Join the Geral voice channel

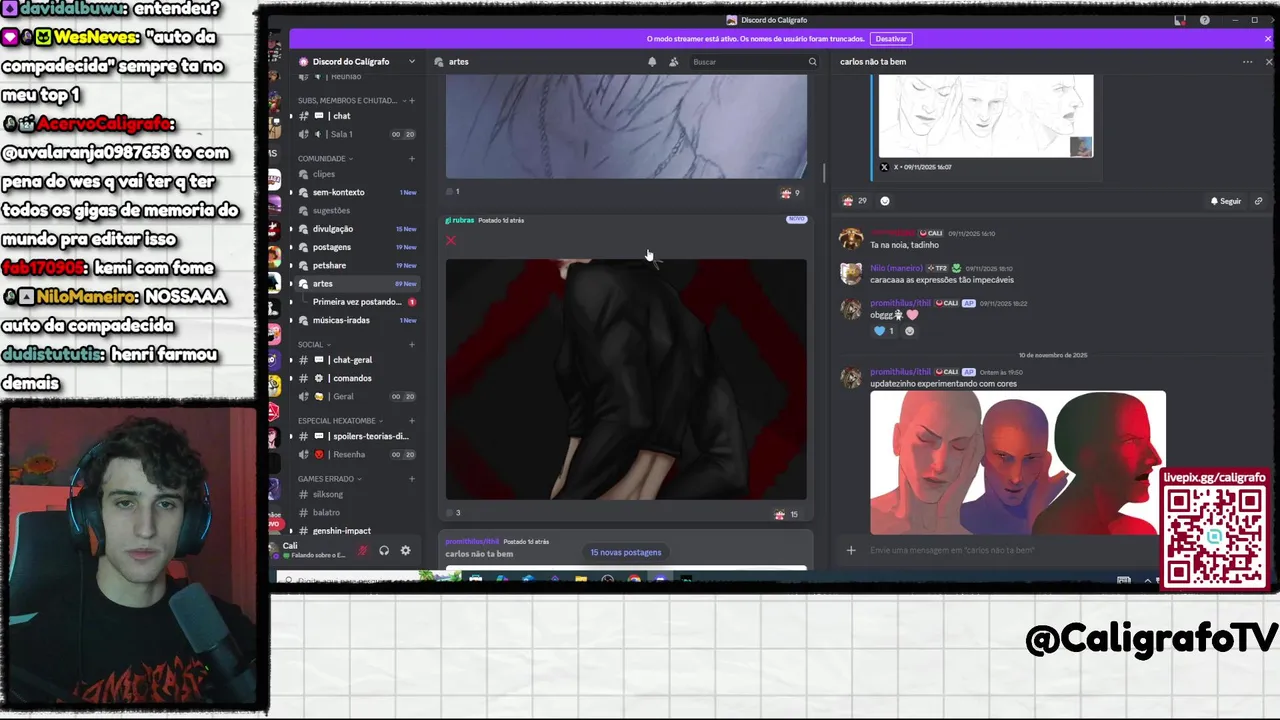[355, 397]
